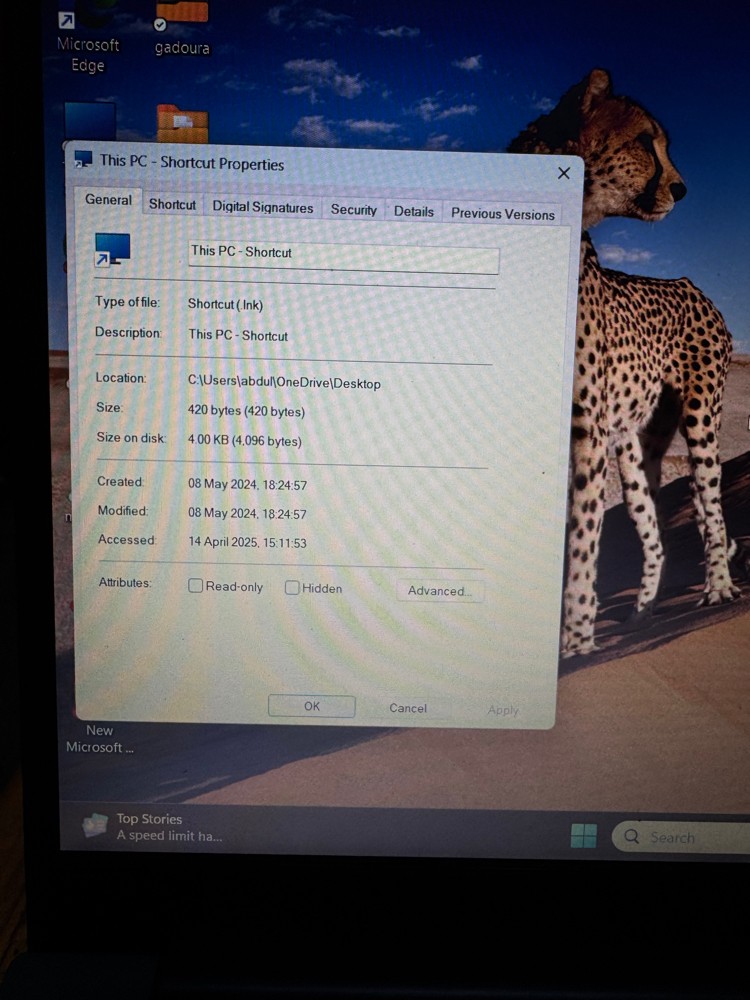The image size is (750, 1000).
Task: Click the taskbar Search box
Action: tap(680, 837)
